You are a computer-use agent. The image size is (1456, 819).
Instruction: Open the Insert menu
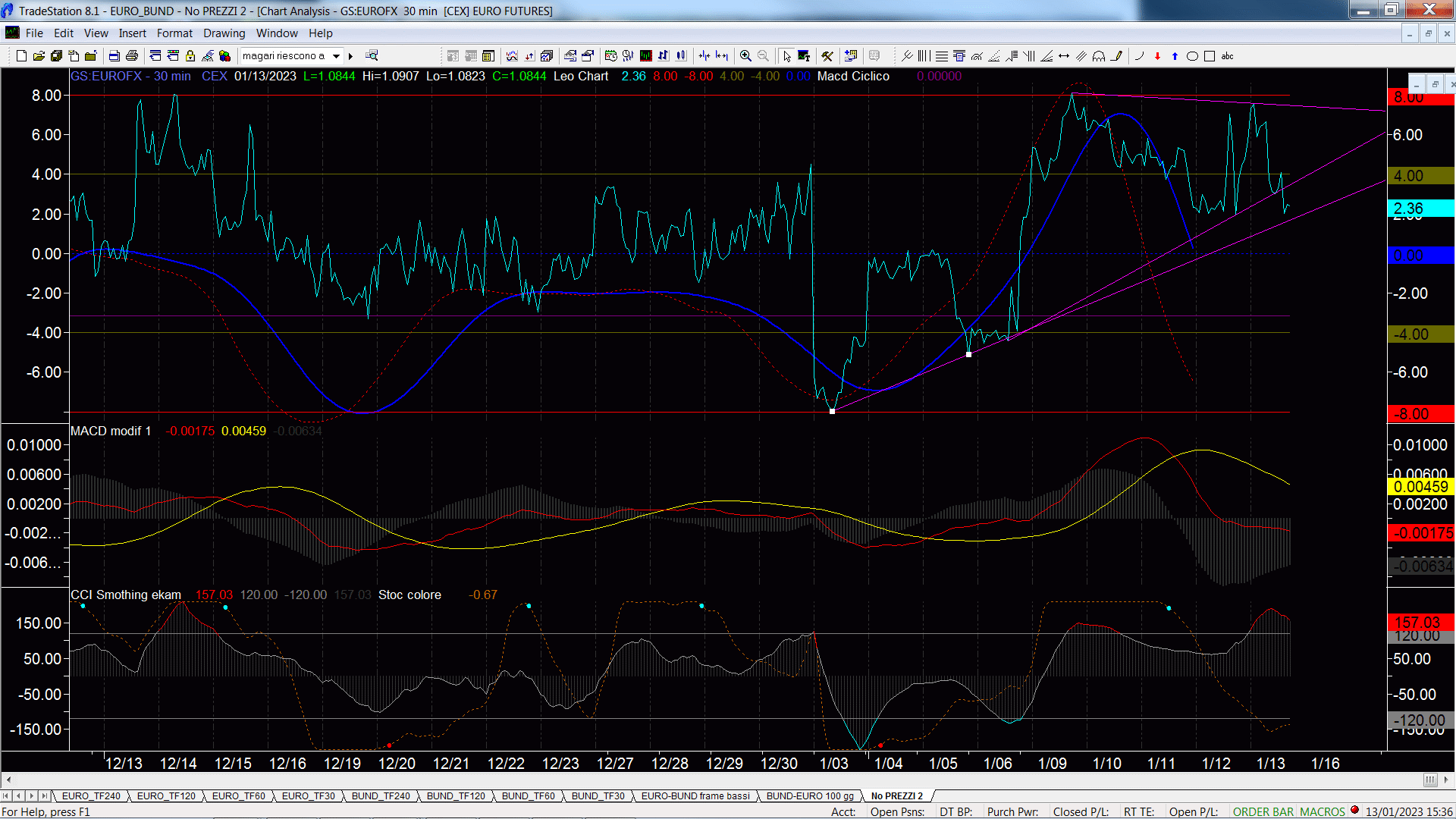click(x=132, y=33)
